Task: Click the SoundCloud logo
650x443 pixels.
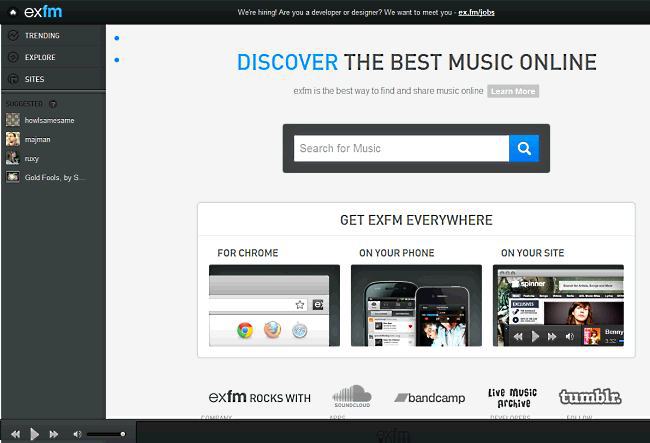Action: (352, 396)
